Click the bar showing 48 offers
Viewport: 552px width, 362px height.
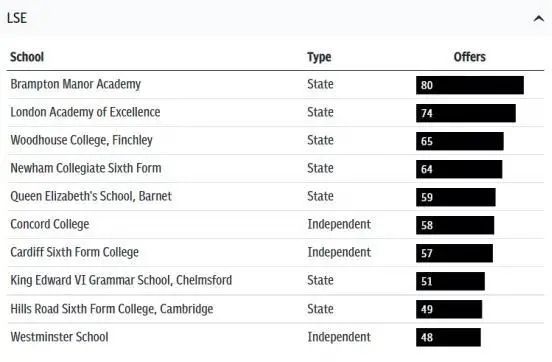448,337
